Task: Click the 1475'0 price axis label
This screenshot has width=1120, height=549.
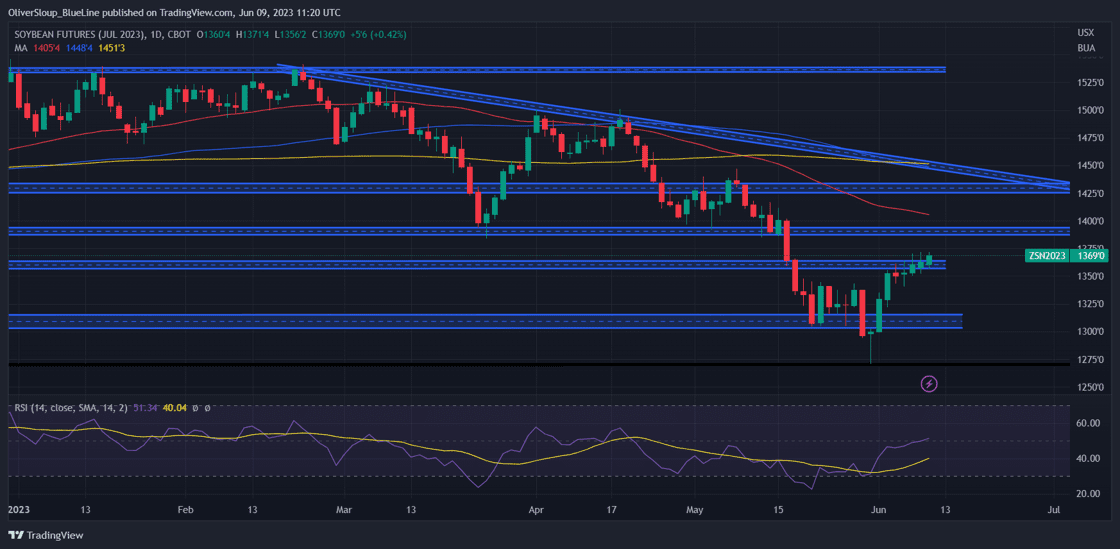Action: [1090, 138]
